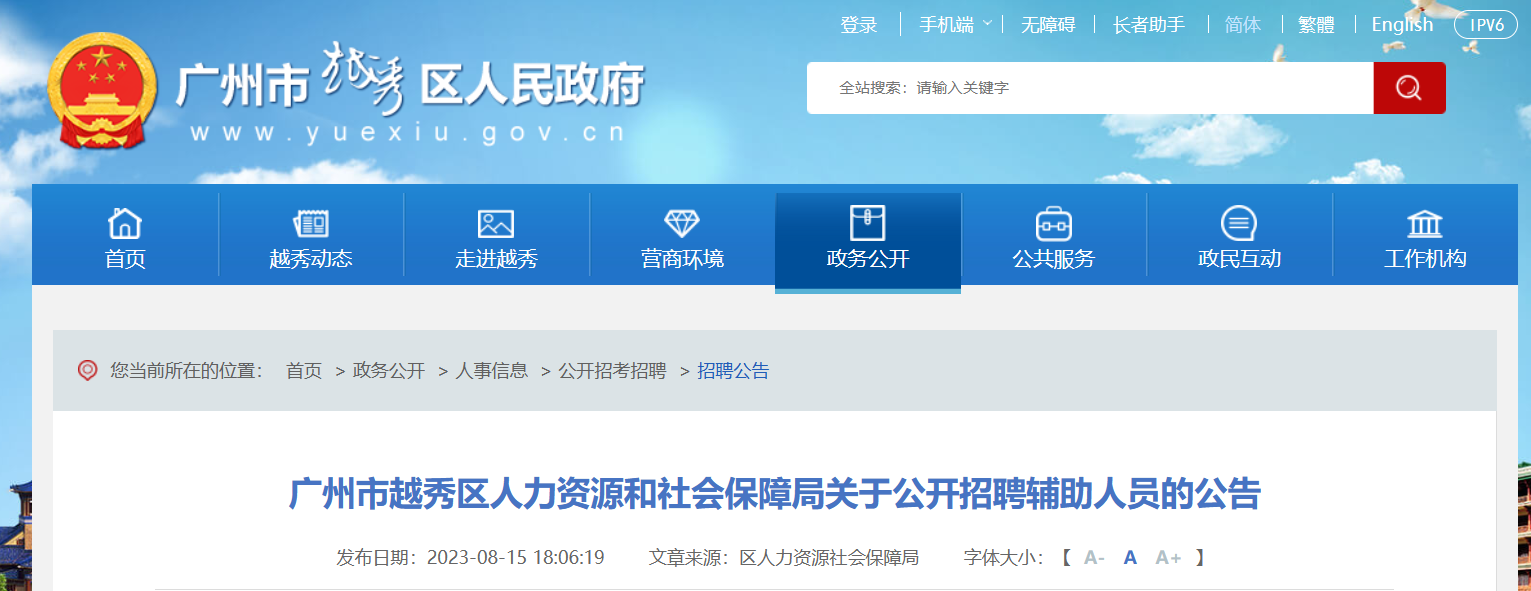Open the 政民互动 navigation tab
Image resolution: width=1531 pixels, height=591 pixels.
[x=1239, y=235]
